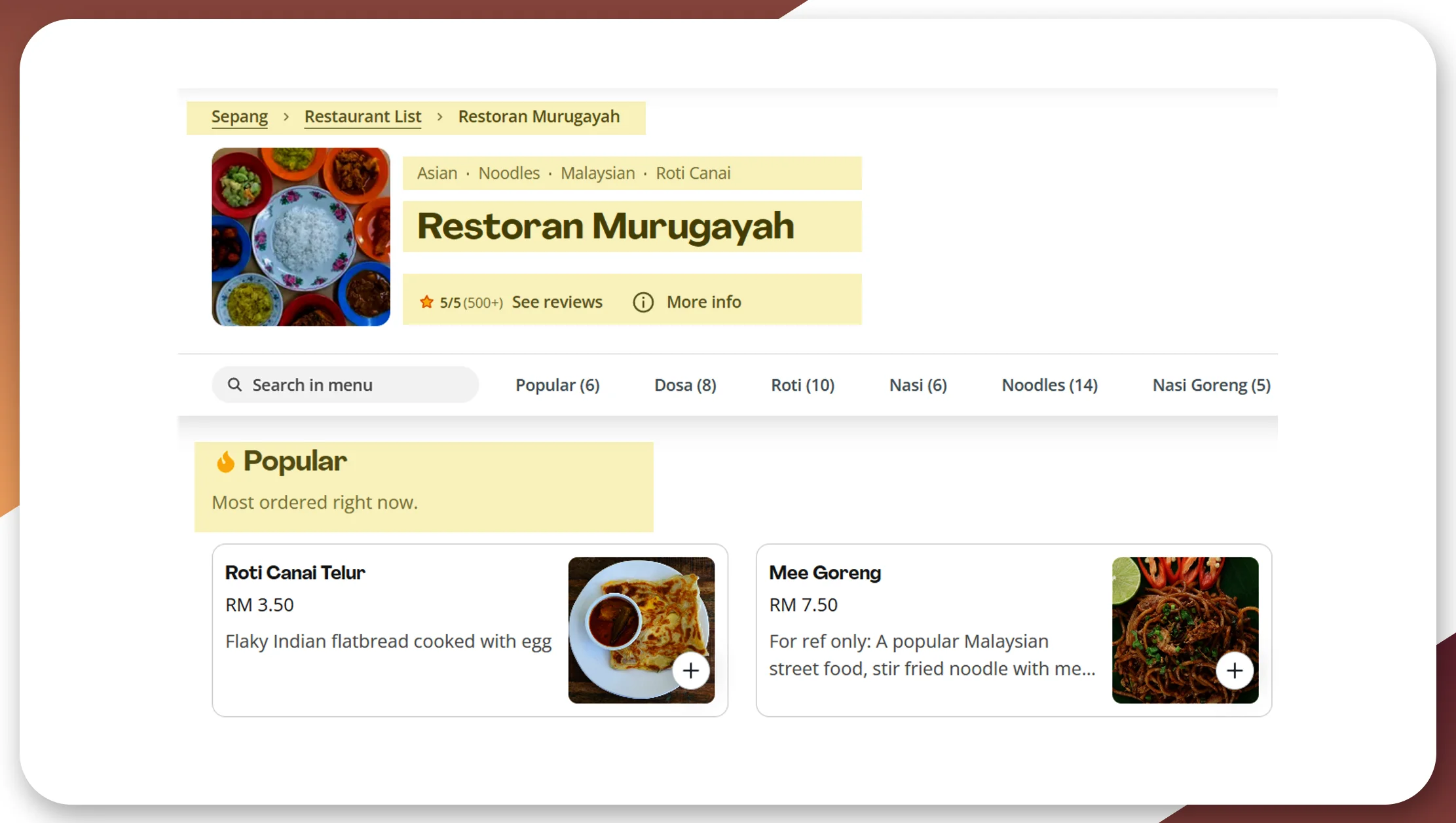This screenshot has width=1456, height=823.
Task: Click Sepang breadcrumb navigation link
Action: pyautogui.click(x=240, y=116)
